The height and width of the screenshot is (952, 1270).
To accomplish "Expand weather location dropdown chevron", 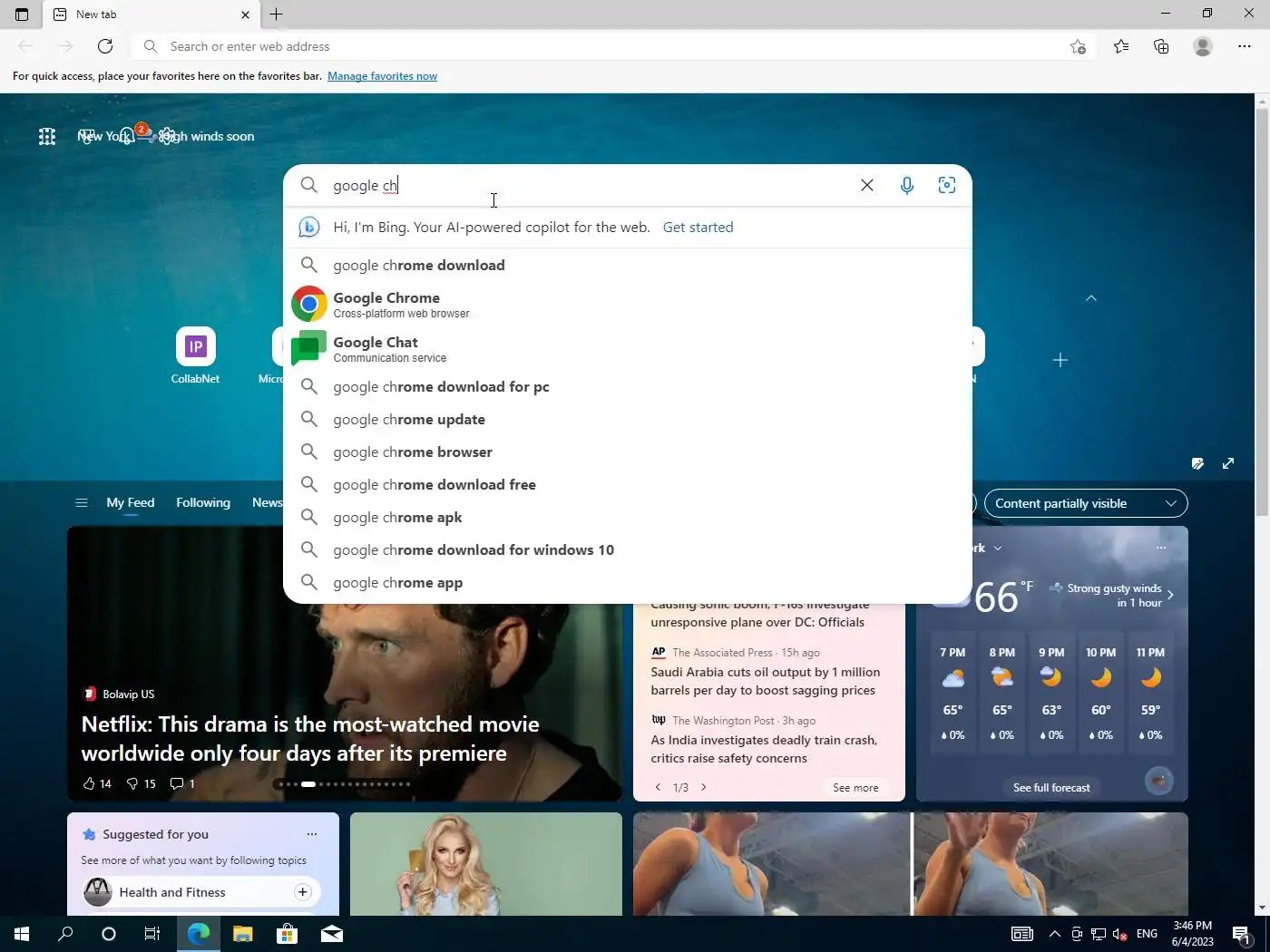I will 998,548.
